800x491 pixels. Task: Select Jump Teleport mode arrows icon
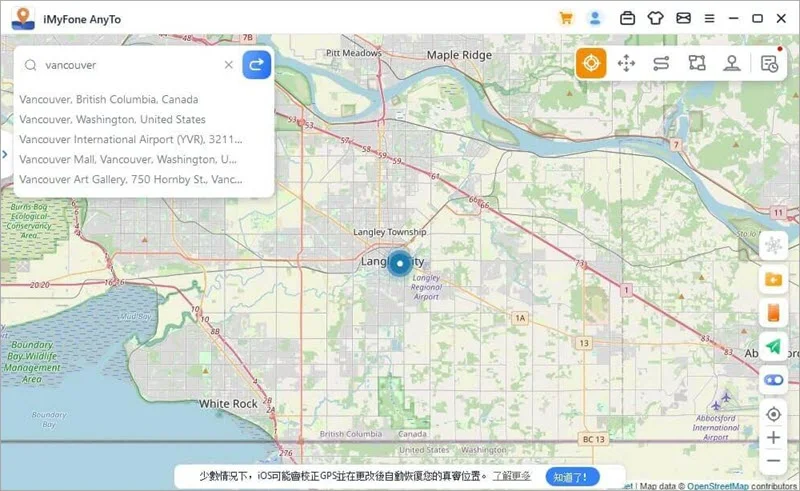[x=626, y=63]
